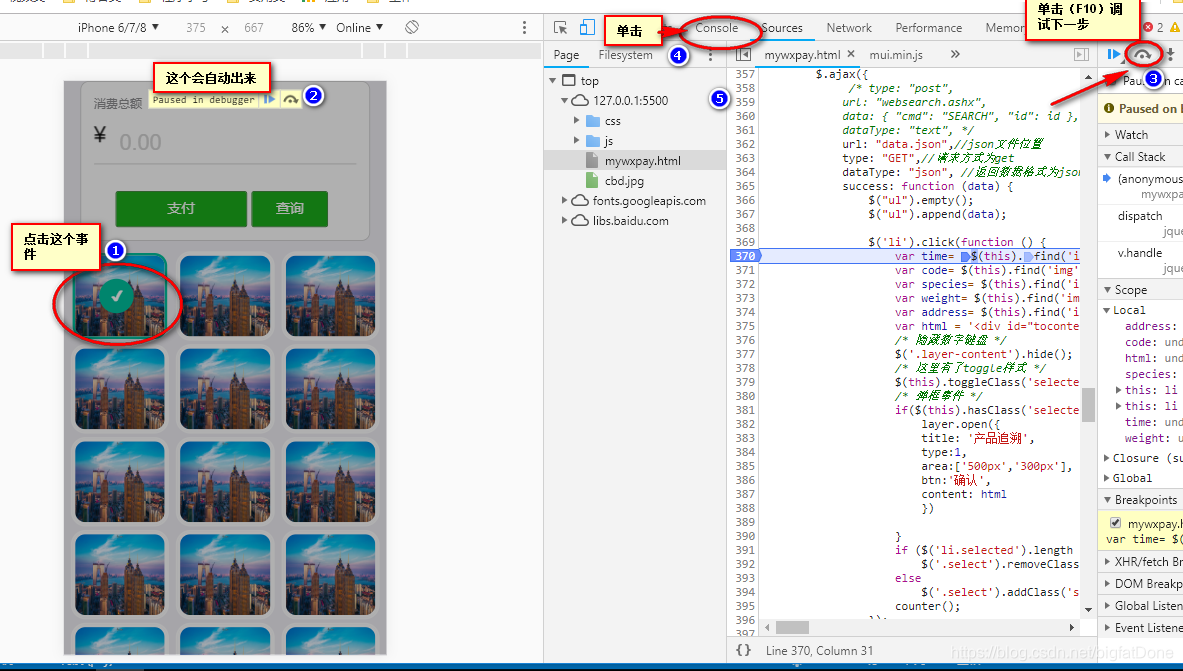The image size is (1183, 671).
Task: Resume script execution in DevTools debugger
Action: [x=1113, y=54]
